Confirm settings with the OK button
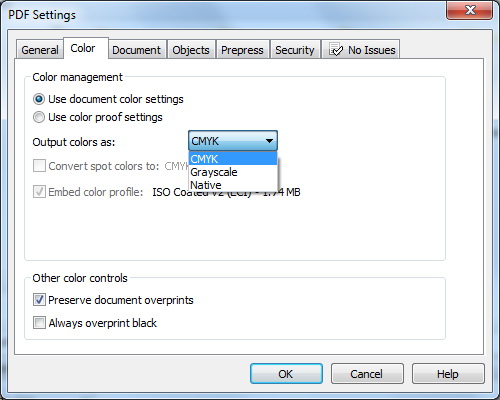Viewport: 500px width, 400px height. pyautogui.click(x=286, y=374)
